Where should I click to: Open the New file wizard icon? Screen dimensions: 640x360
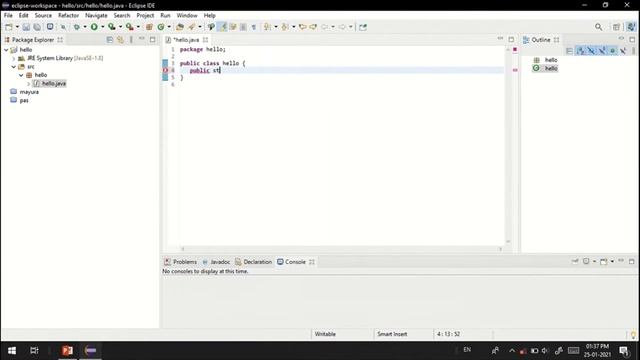[9, 27]
